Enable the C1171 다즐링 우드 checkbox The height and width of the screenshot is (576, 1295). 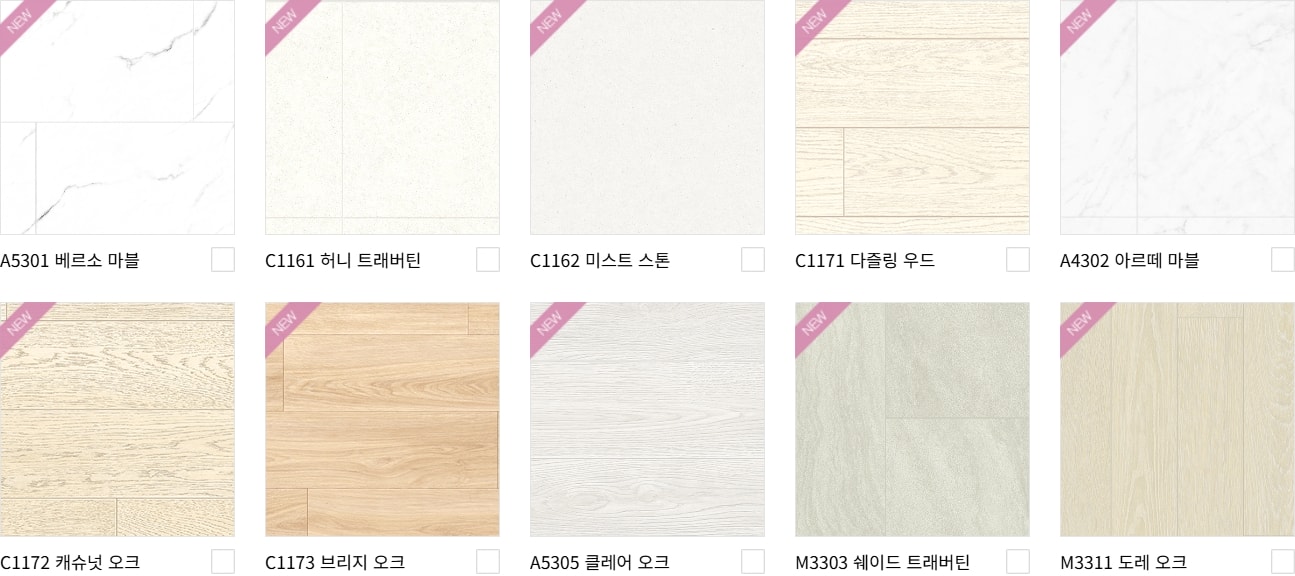coord(1018,260)
